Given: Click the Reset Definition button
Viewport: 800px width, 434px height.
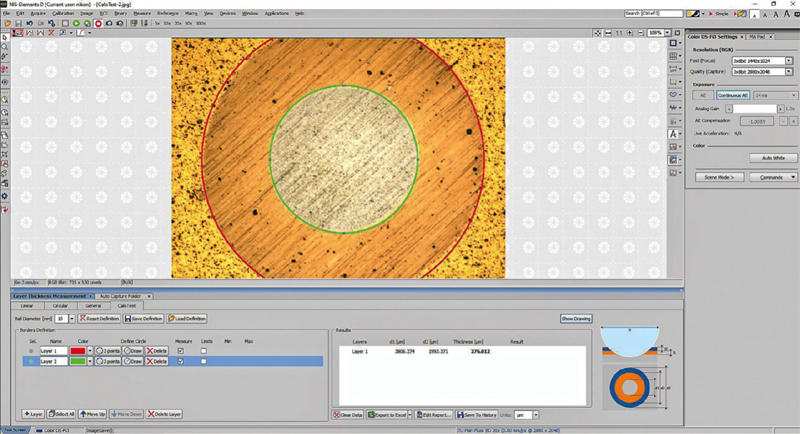Looking at the screenshot, I should click(x=99, y=318).
